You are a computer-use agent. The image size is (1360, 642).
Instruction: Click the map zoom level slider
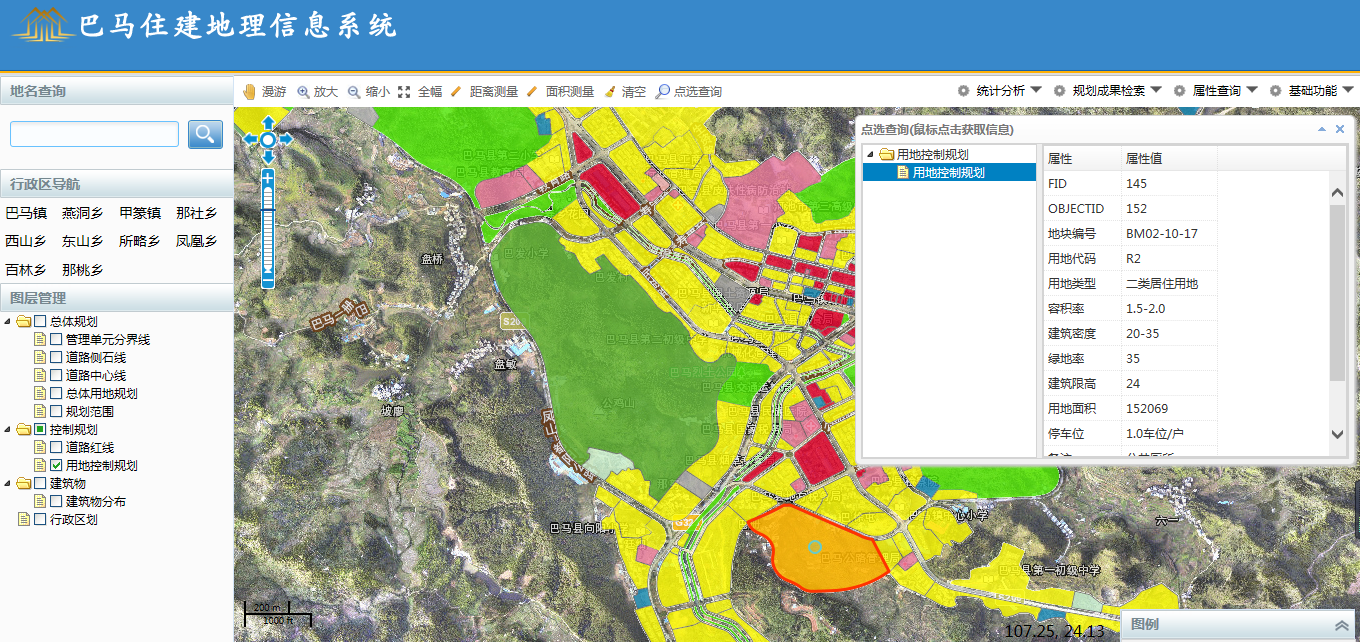point(268,230)
